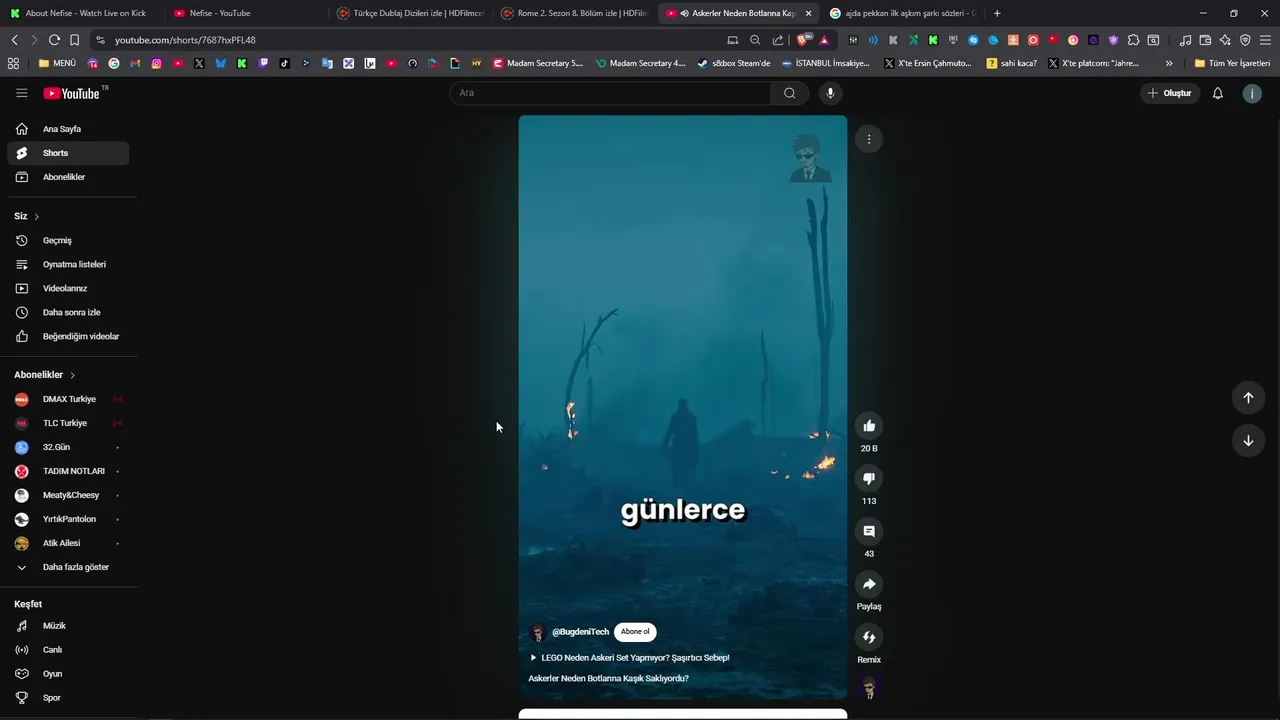This screenshot has height=720, width=1280.
Task: Open Beğendiğim videolar
Action: point(68,336)
